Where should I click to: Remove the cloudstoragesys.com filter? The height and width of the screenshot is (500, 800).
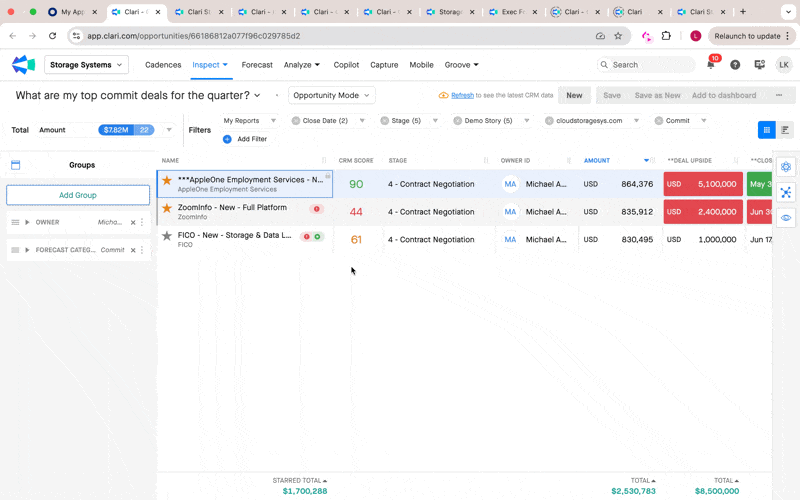tap(549, 121)
